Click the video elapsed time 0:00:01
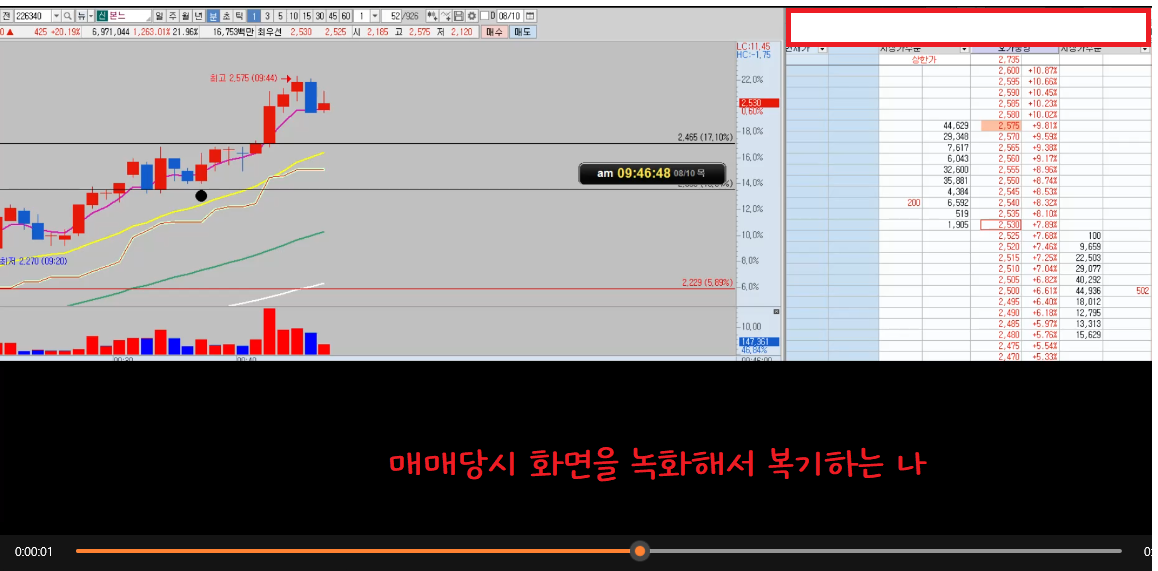The image size is (1158, 571). coord(34,551)
